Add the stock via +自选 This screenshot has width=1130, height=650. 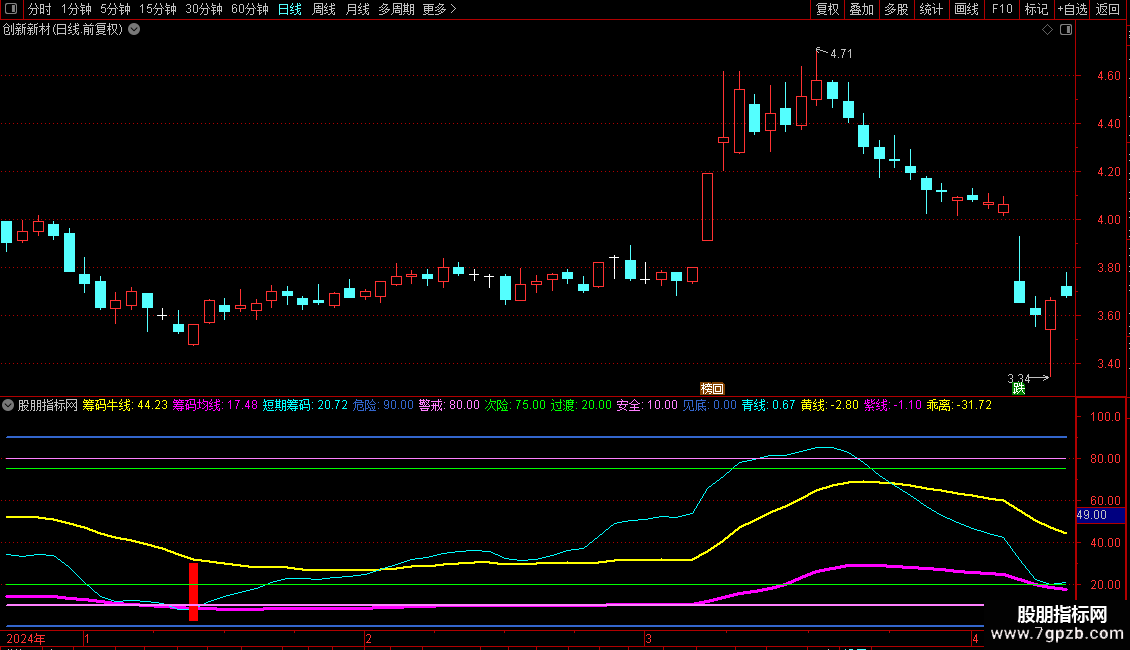coord(1072,10)
